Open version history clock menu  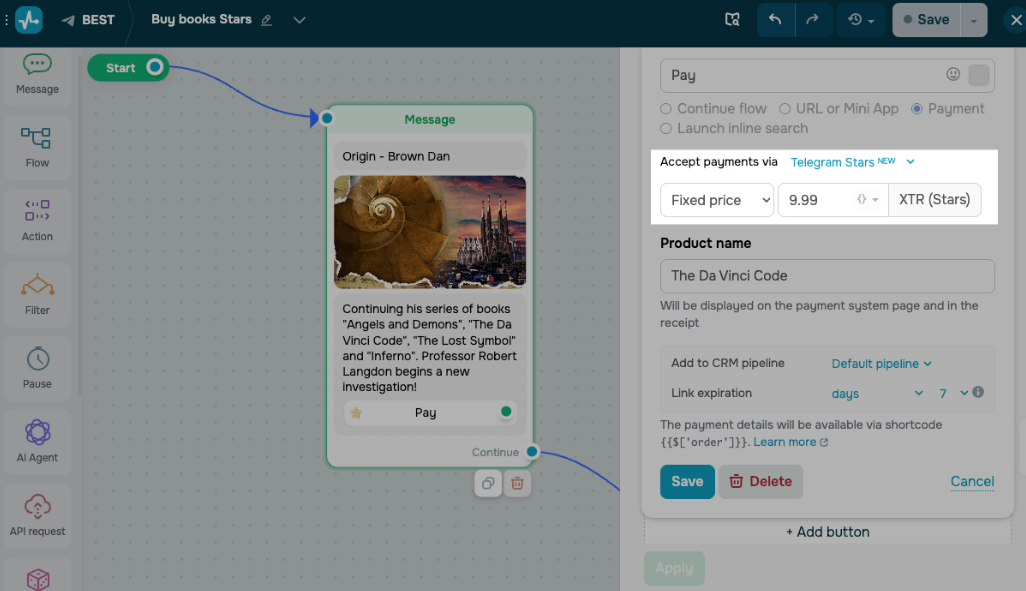click(860, 20)
